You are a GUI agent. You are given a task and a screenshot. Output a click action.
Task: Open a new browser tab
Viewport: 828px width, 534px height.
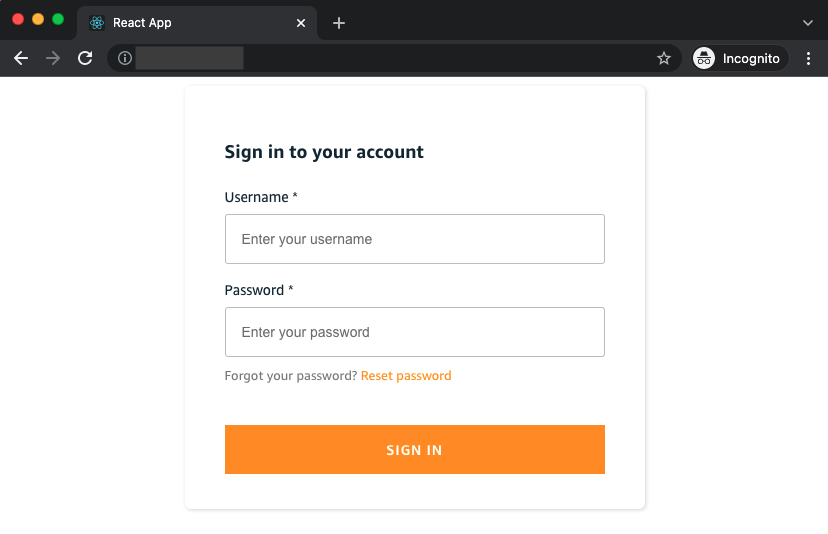click(339, 23)
